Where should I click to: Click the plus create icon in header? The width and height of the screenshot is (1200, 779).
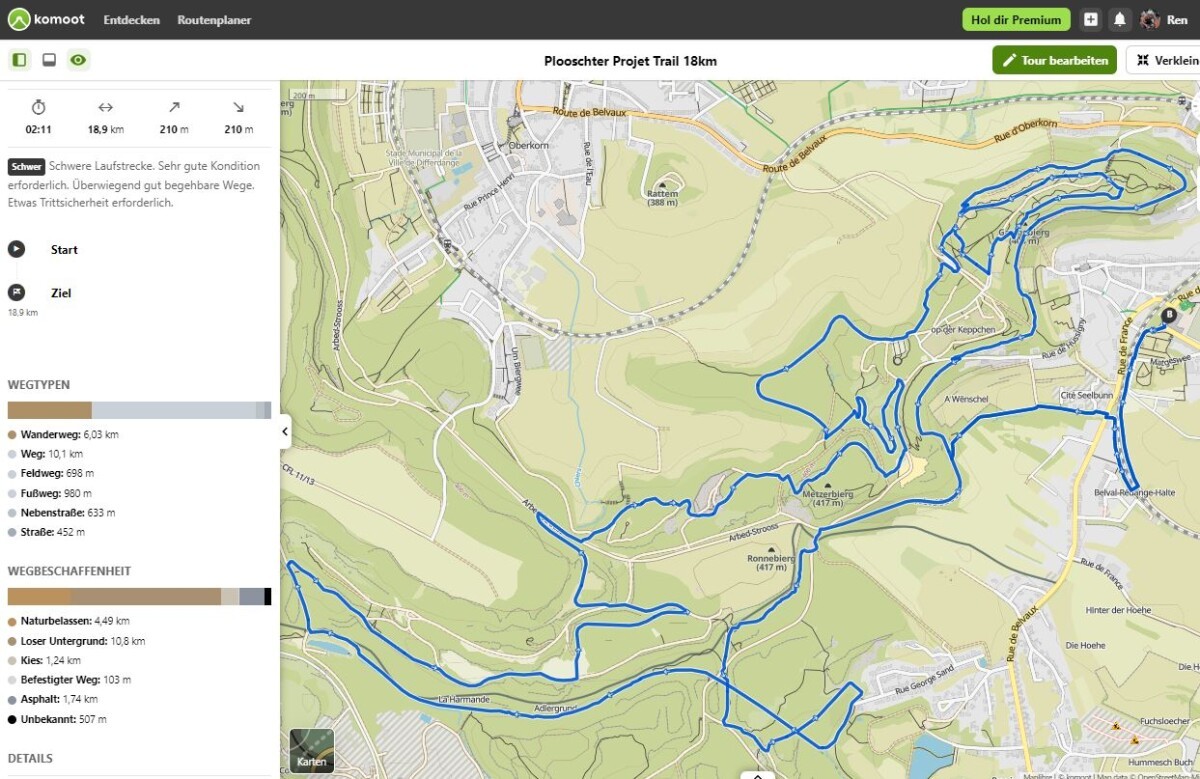tap(1091, 20)
